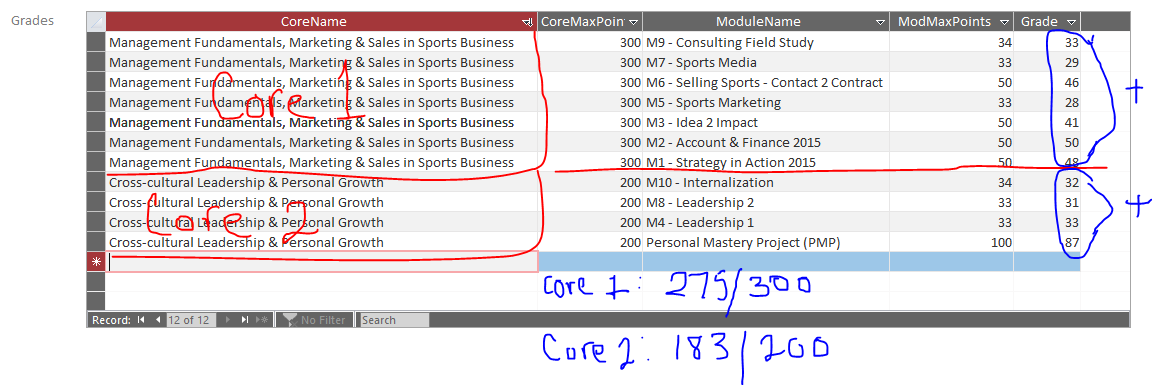Select the ModuleName column header label
The height and width of the screenshot is (385, 1152).
point(759,22)
